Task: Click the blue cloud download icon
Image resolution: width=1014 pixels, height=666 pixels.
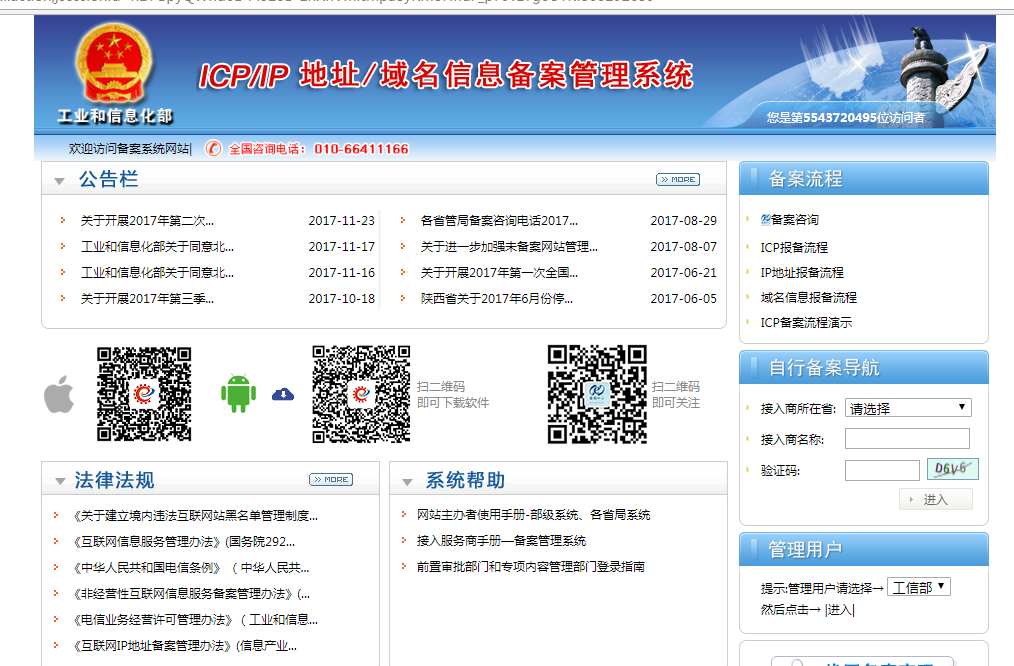Action: pyautogui.click(x=283, y=394)
